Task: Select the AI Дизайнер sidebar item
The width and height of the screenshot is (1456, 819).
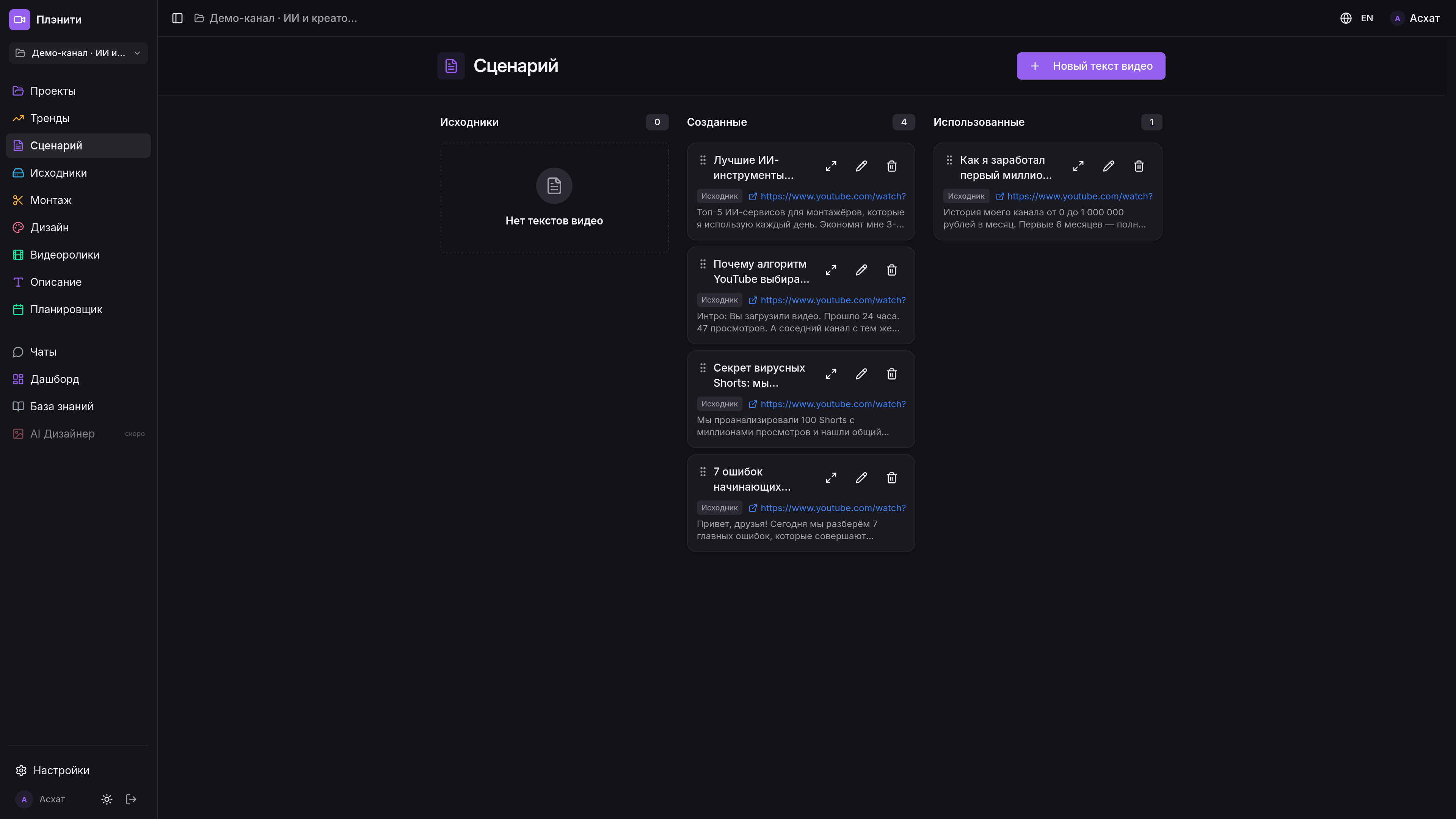Action: click(x=78, y=434)
